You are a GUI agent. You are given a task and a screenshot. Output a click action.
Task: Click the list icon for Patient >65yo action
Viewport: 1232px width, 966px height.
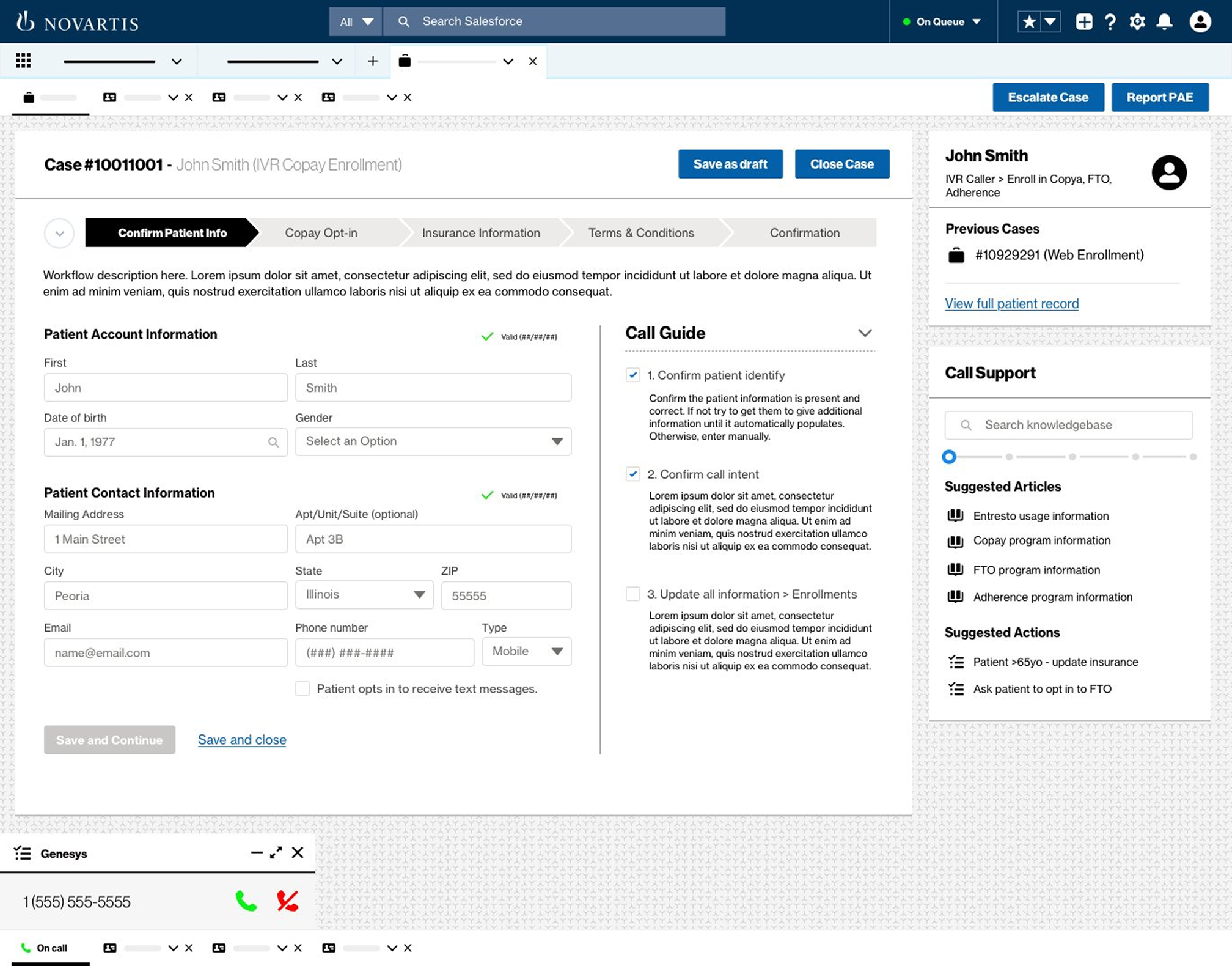[956, 662]
